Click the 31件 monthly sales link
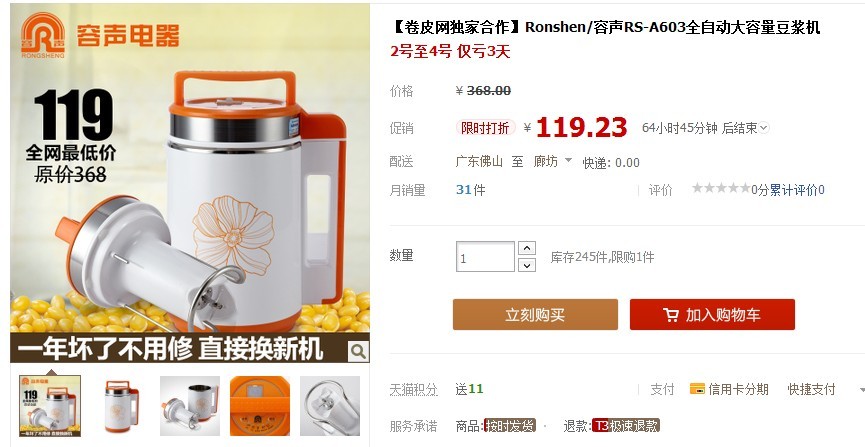The height and width of the screenshot is (447, 865). (x=471, y=190)
